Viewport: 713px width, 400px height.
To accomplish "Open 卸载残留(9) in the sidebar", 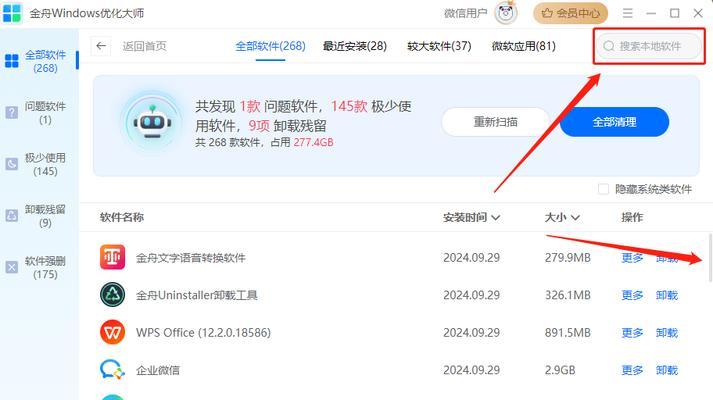I will point(38,215).
